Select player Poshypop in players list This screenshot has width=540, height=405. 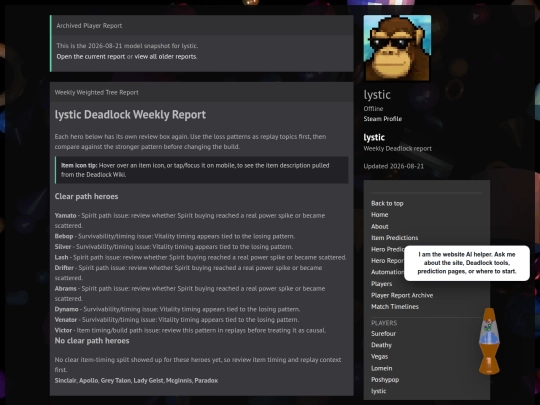coord(385,380)
